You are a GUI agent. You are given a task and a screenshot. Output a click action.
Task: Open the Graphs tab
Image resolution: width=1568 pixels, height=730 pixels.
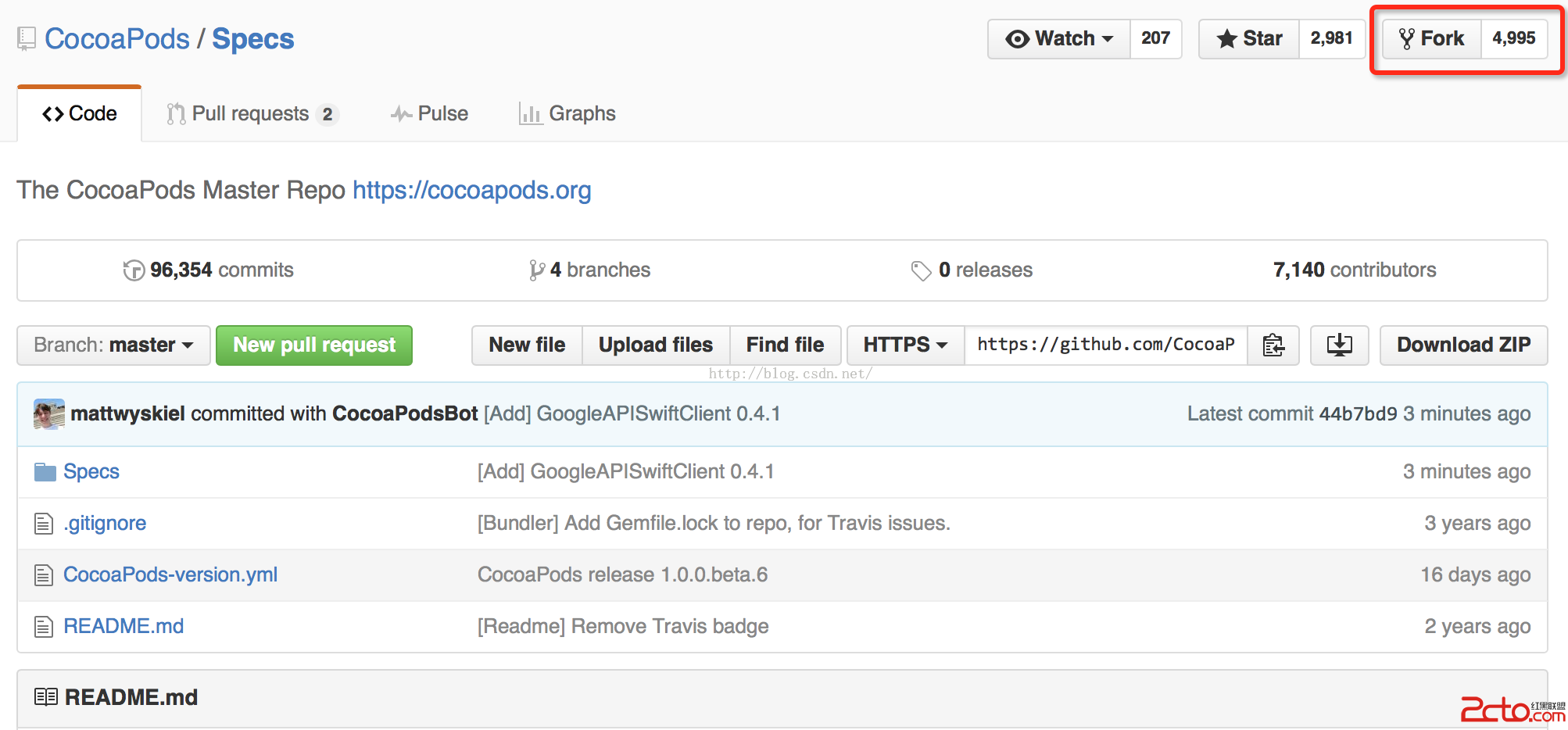click(567, 114)
